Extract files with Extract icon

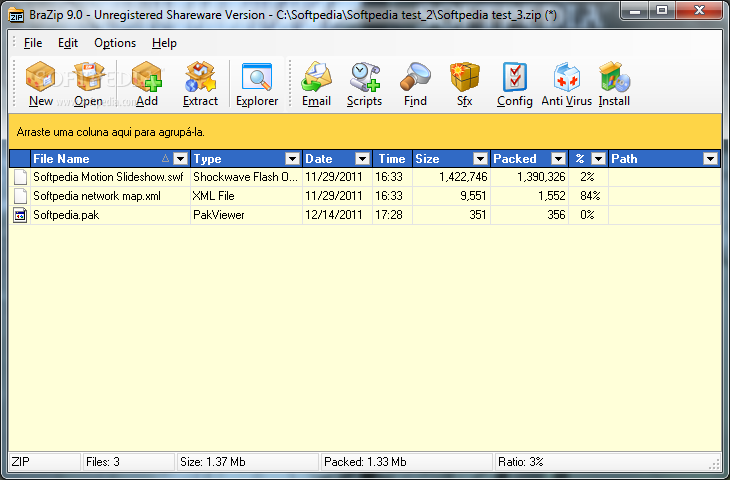click(x=200, y=84)
